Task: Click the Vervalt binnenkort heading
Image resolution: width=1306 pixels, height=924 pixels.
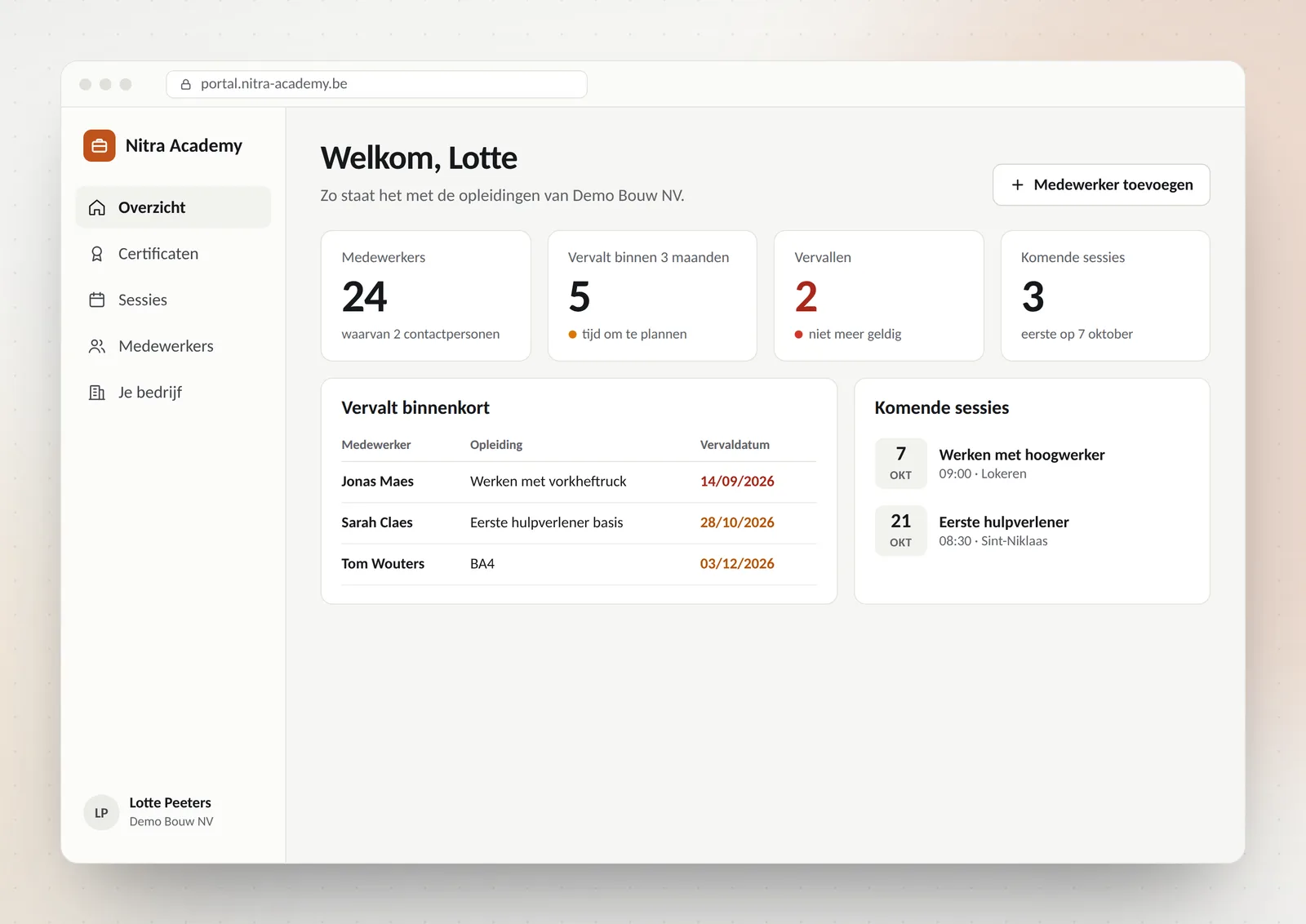Action: tap(415, 408)
